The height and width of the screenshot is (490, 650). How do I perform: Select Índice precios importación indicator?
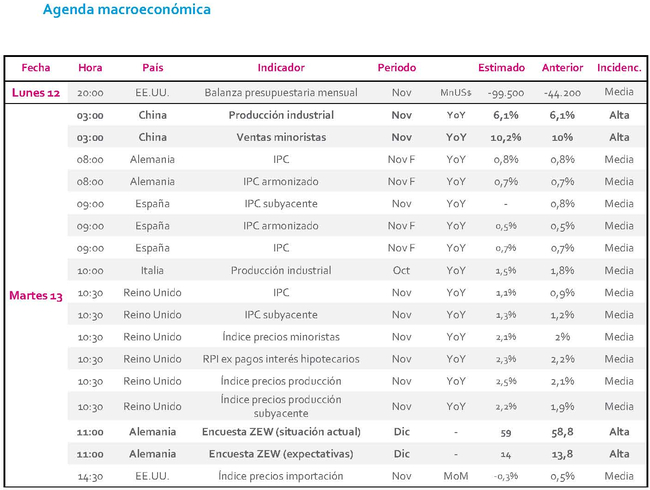[281, 476]
